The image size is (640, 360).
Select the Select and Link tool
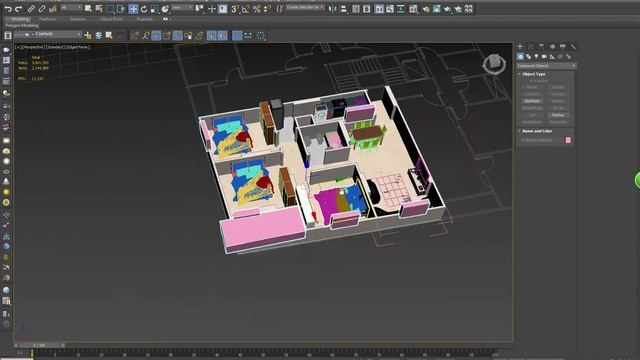[31, 9]
